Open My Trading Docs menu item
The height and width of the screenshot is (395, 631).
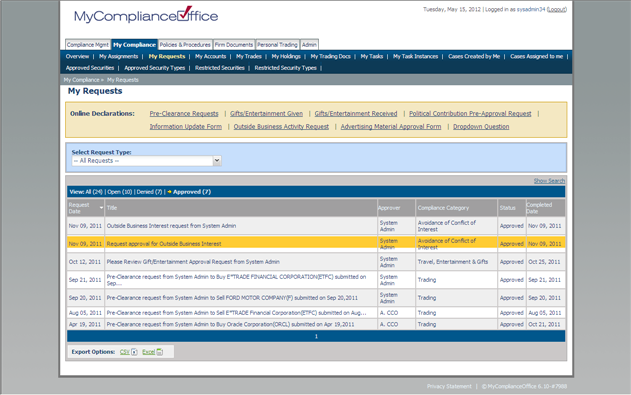[x=330, y=56]
